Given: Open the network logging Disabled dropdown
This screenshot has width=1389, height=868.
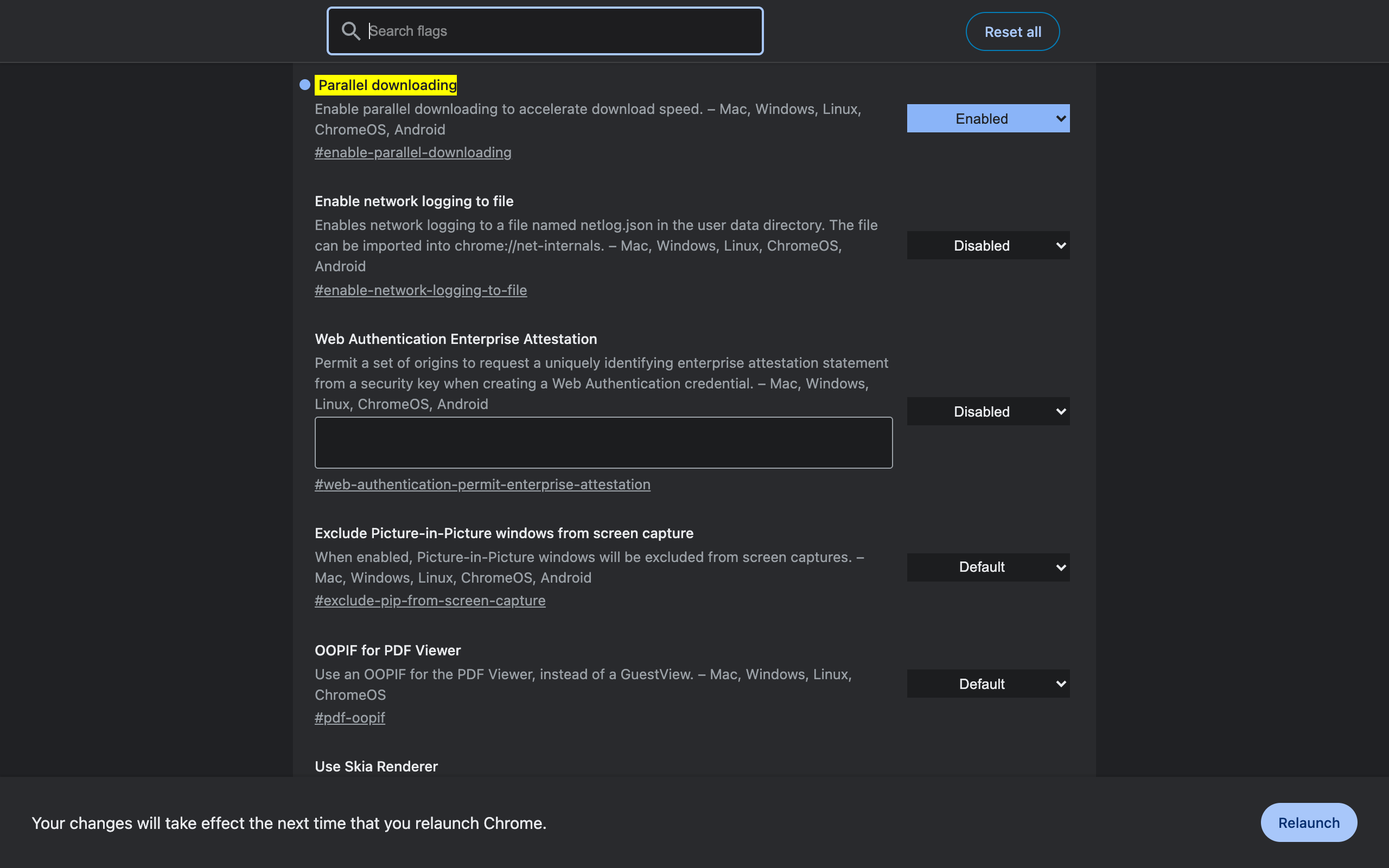Looking at the screenshot, I should point(988,245).
